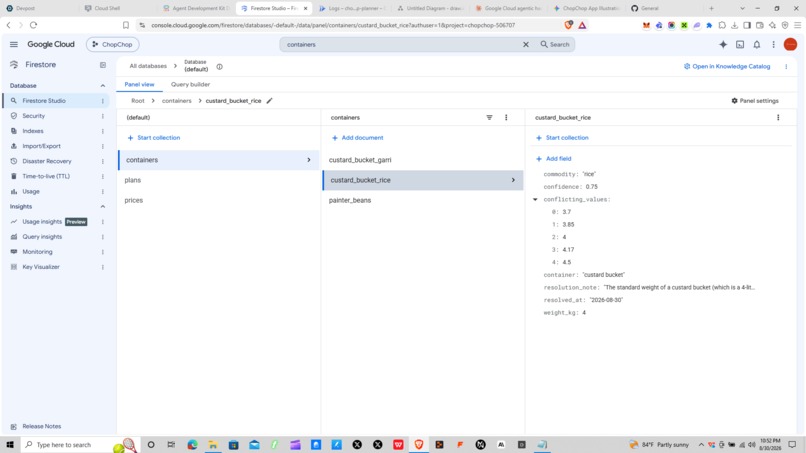This screenshot has width=806, height=453.
Task: Open the Windows Start menu
Action: tap(10, 445)
